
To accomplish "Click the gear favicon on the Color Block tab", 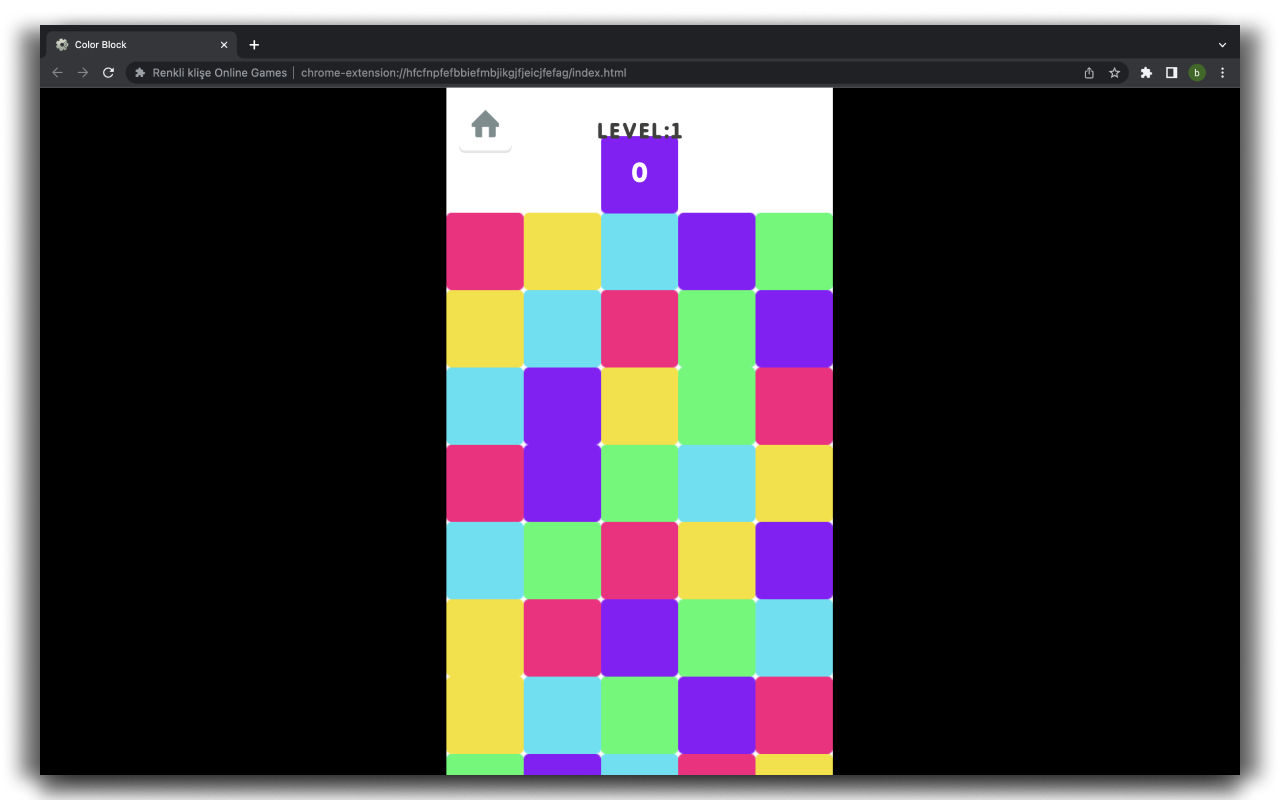I will click(x=62, y=44).
